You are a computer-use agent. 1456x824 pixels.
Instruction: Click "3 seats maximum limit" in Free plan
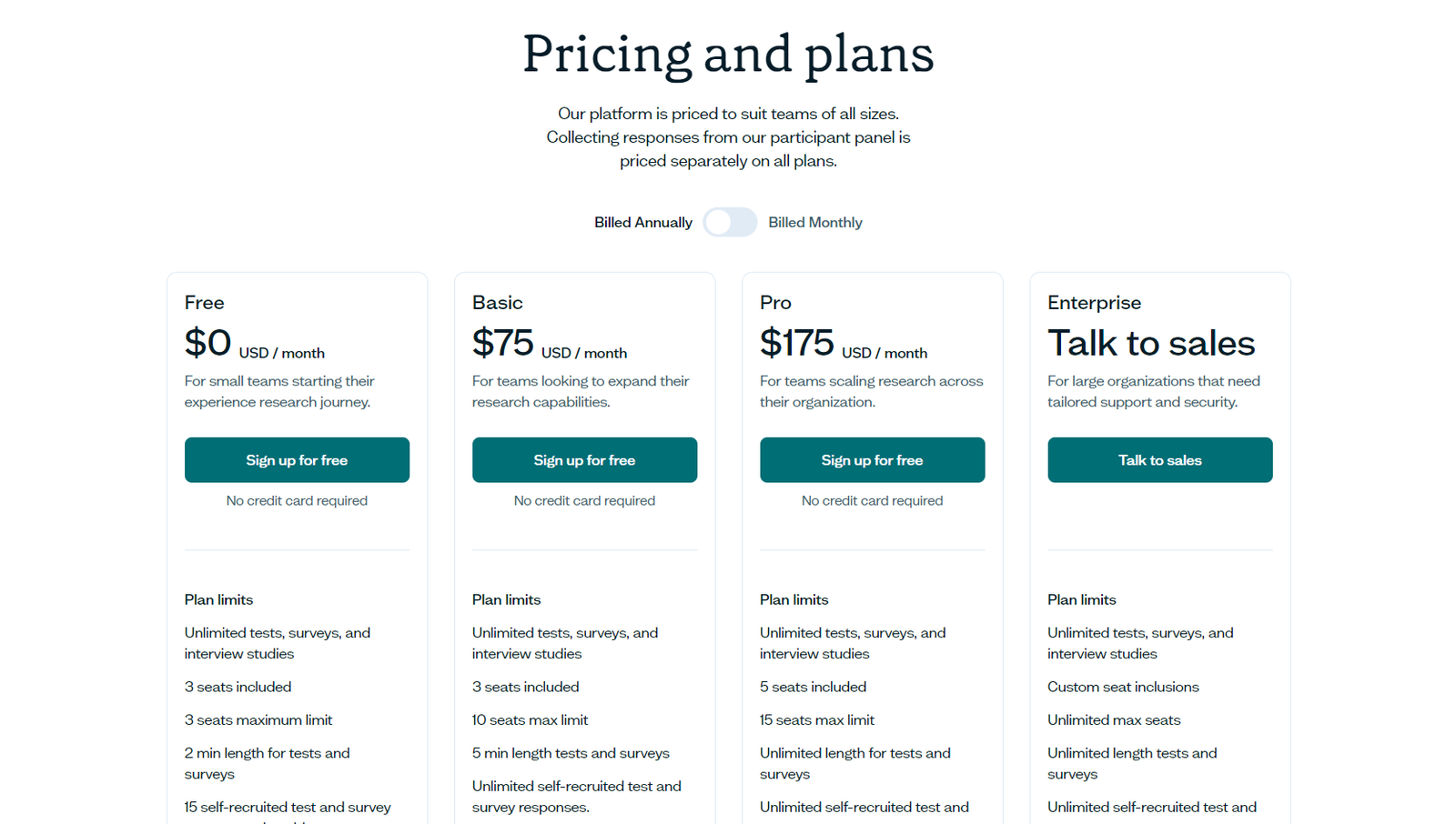pos(258,719)
